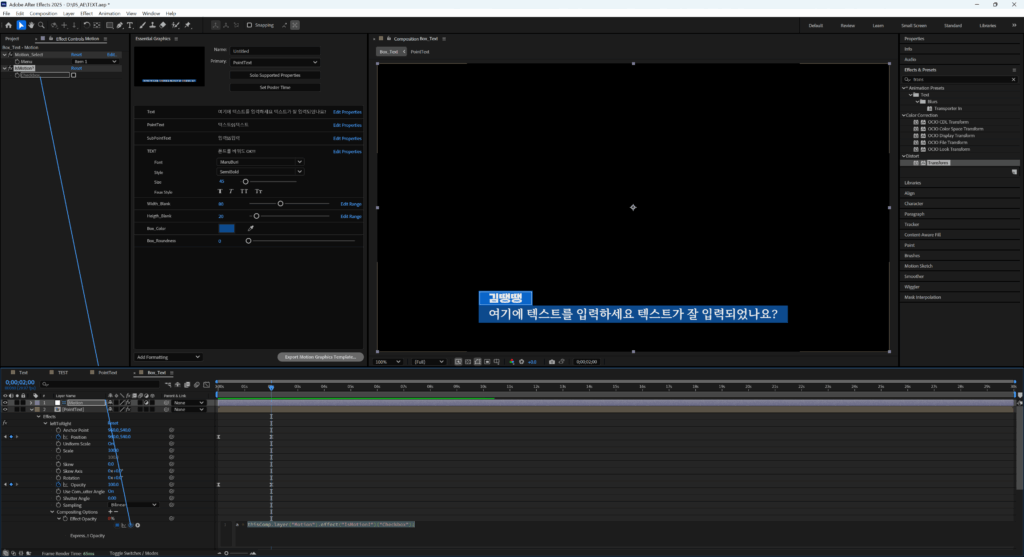
Task: Select the Horizontal Type tool
Action: pyautogui.click(x=130, y=25)
